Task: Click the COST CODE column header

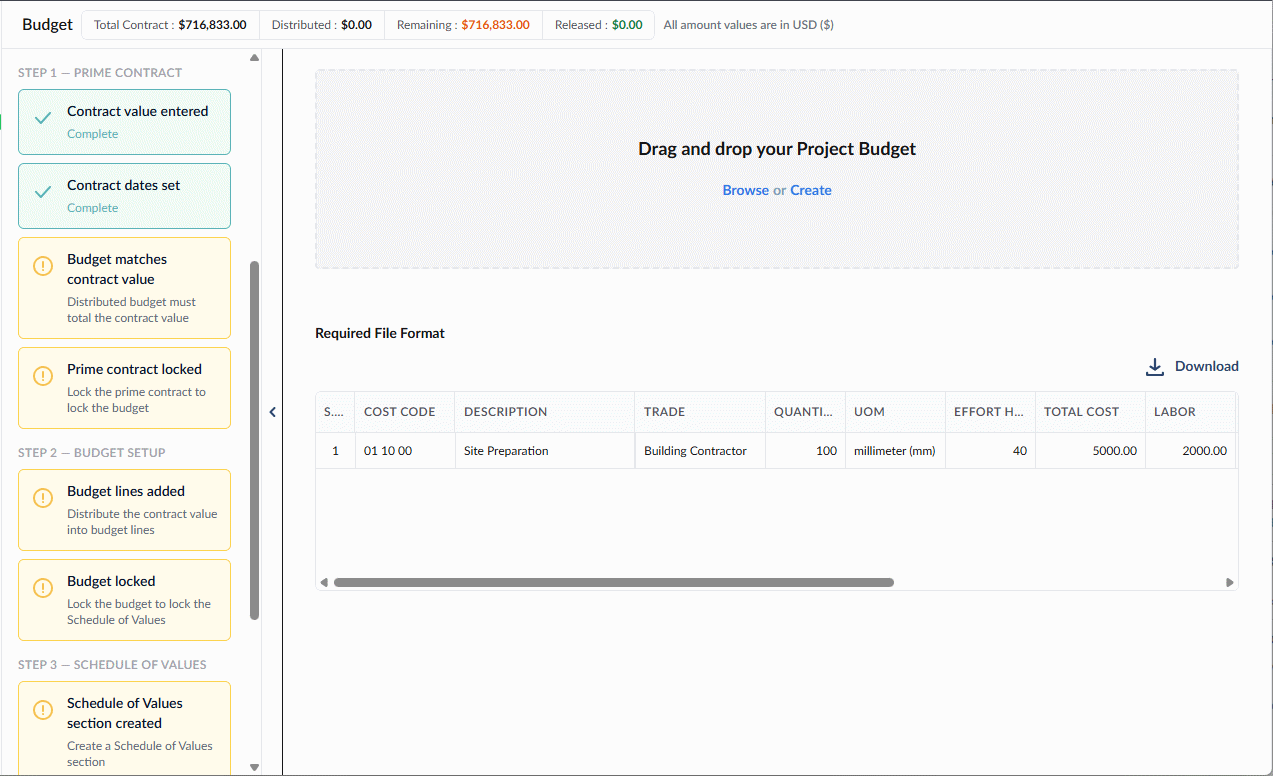Action: pyautogui.click(x=405, y=412)
